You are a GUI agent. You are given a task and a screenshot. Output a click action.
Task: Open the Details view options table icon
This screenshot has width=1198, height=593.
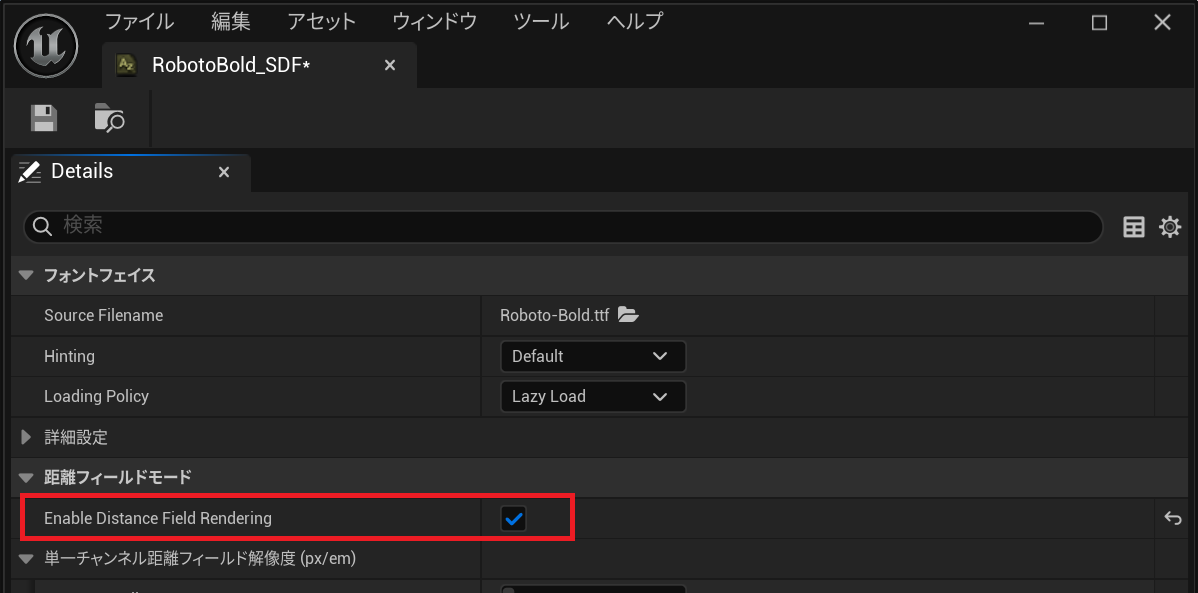pyautogui.click(x=1134, y=227)
